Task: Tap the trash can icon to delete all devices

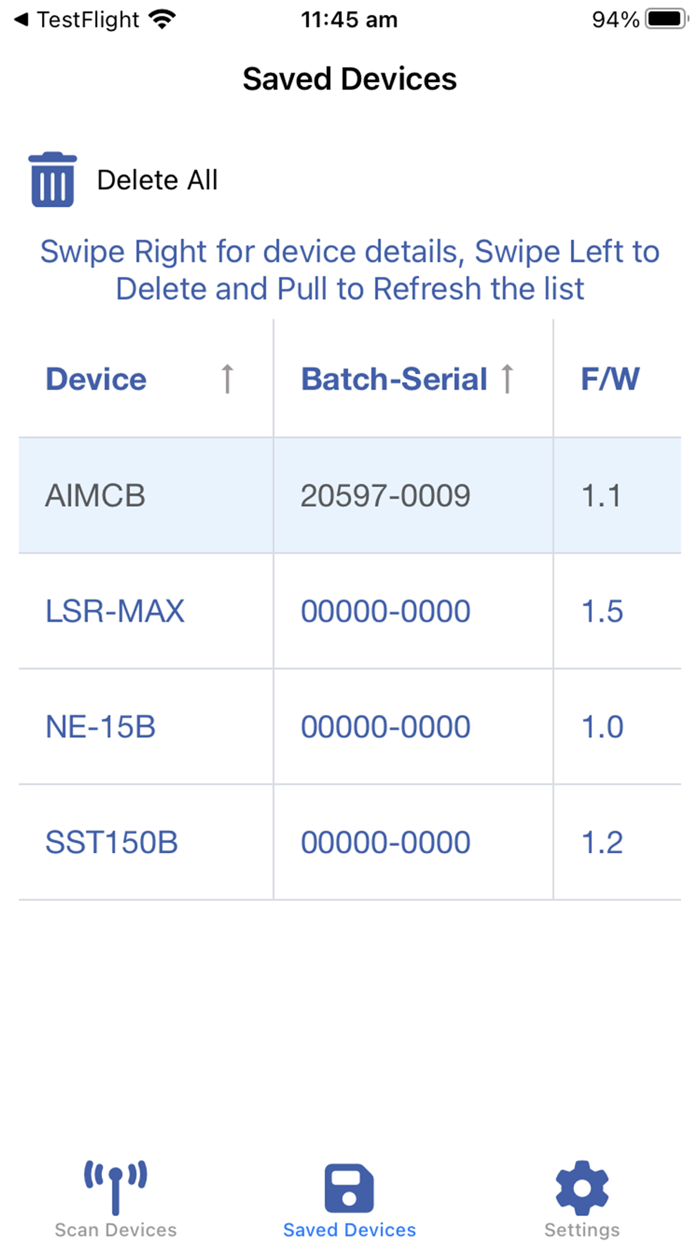Action: click(52, 178)
